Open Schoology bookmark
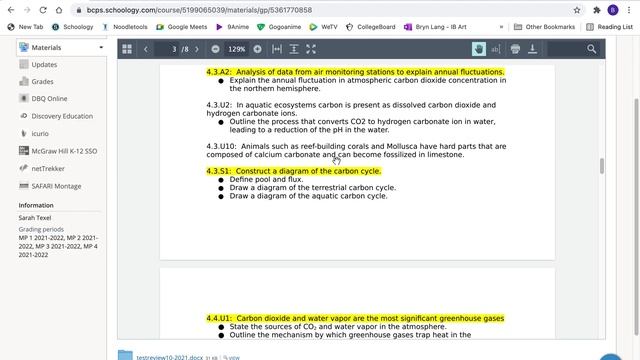 73,27
